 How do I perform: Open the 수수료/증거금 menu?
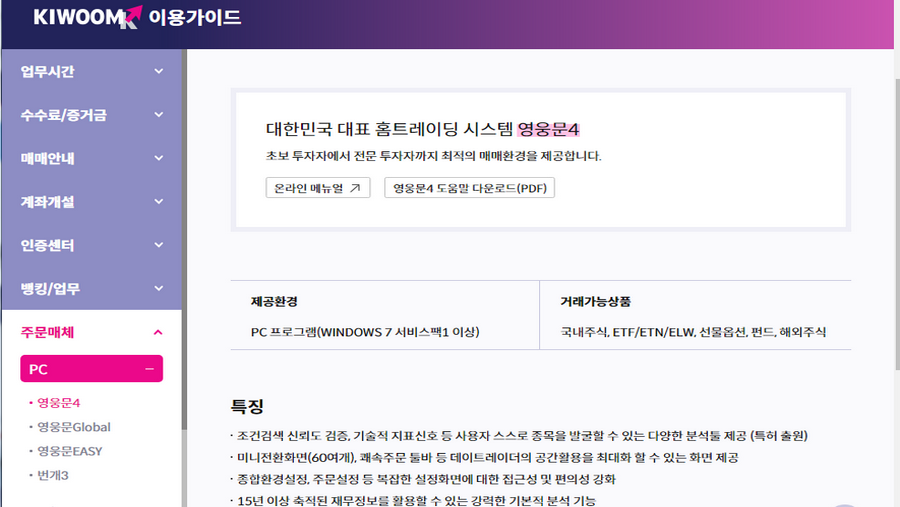64,115
